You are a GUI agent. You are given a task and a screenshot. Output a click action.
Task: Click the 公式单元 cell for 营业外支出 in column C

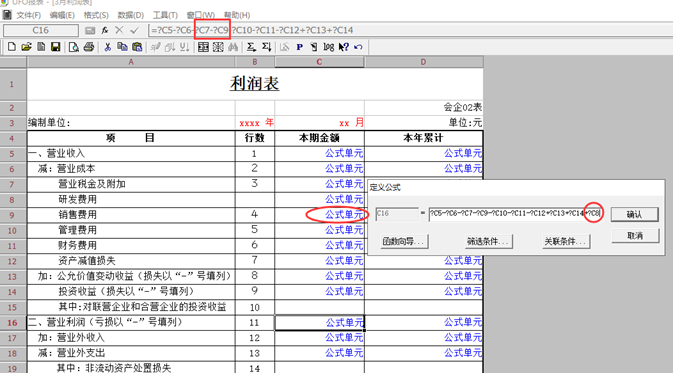point(319,353)
